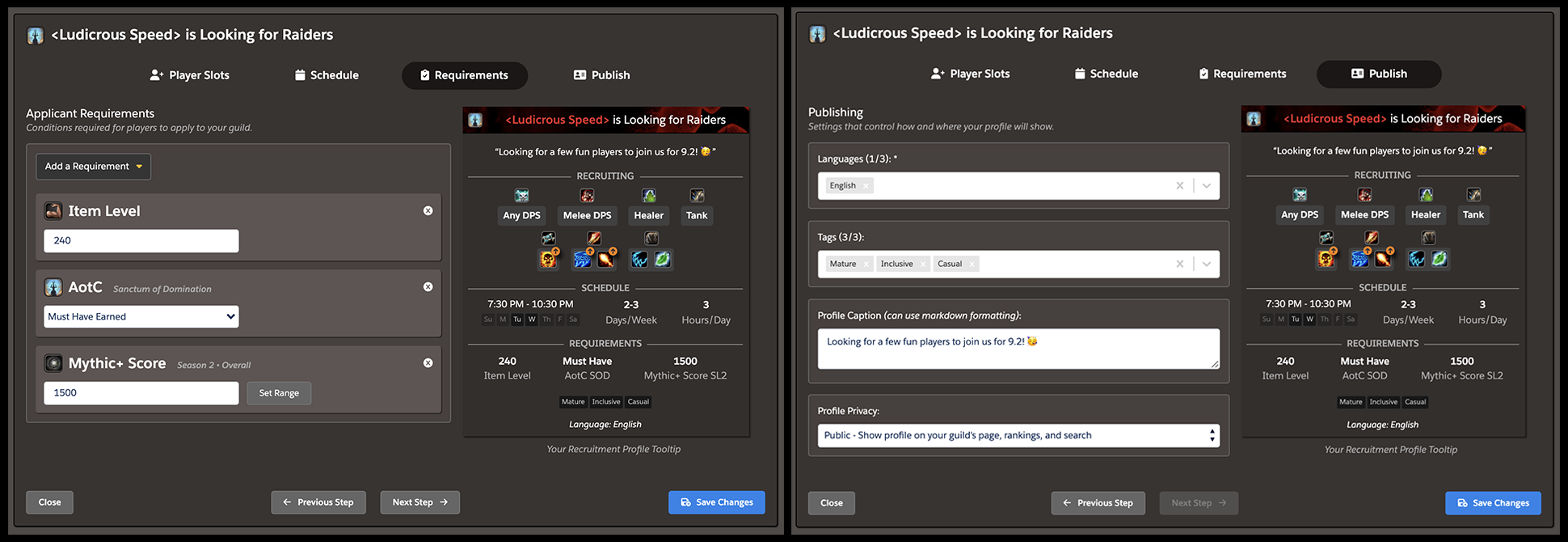Click the Set Range button
This screenshot has width=1568, height=542.
coord(279,393)
